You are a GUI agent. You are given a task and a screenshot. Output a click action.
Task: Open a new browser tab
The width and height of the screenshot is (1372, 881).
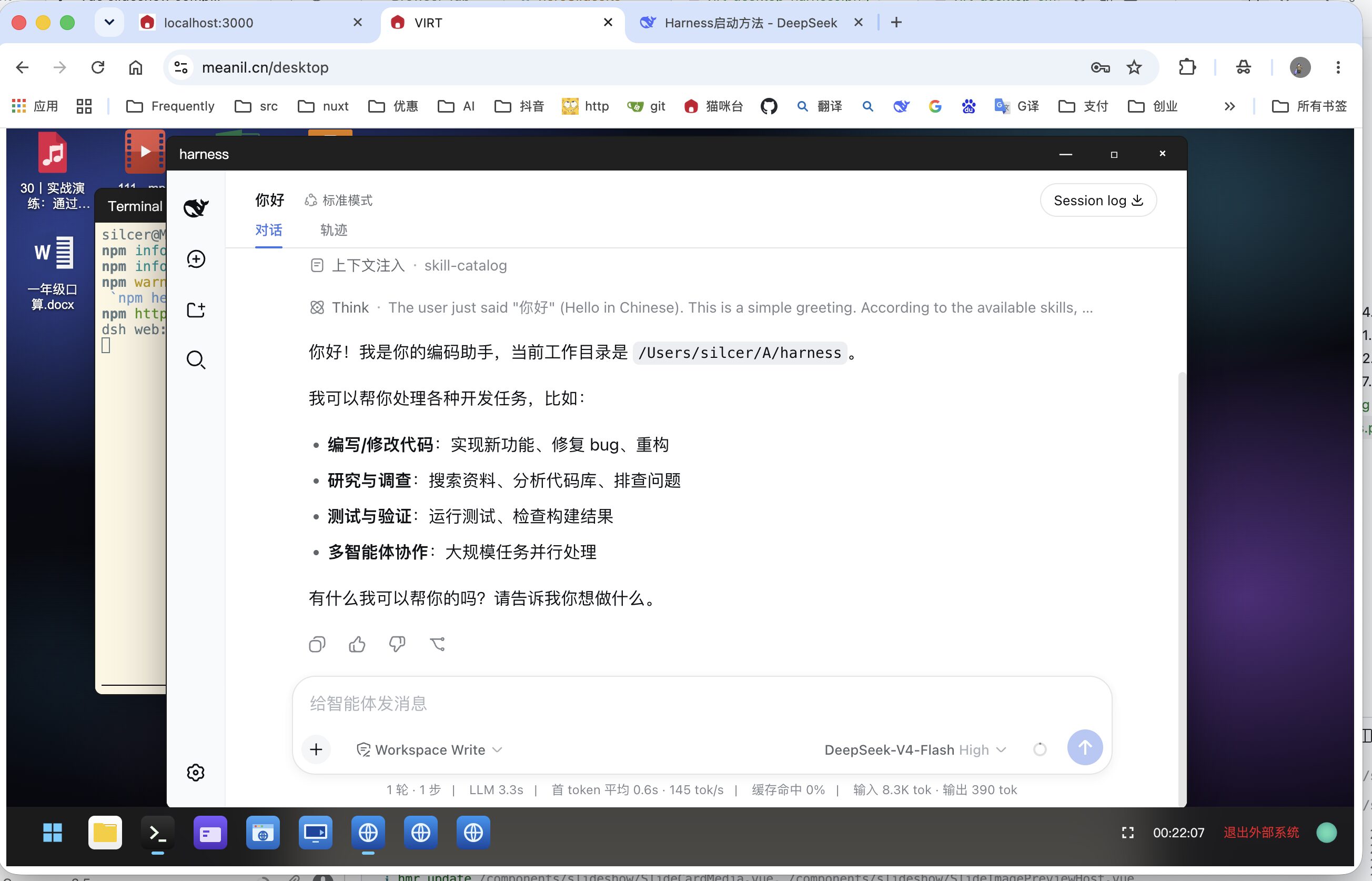click(896, 22)
